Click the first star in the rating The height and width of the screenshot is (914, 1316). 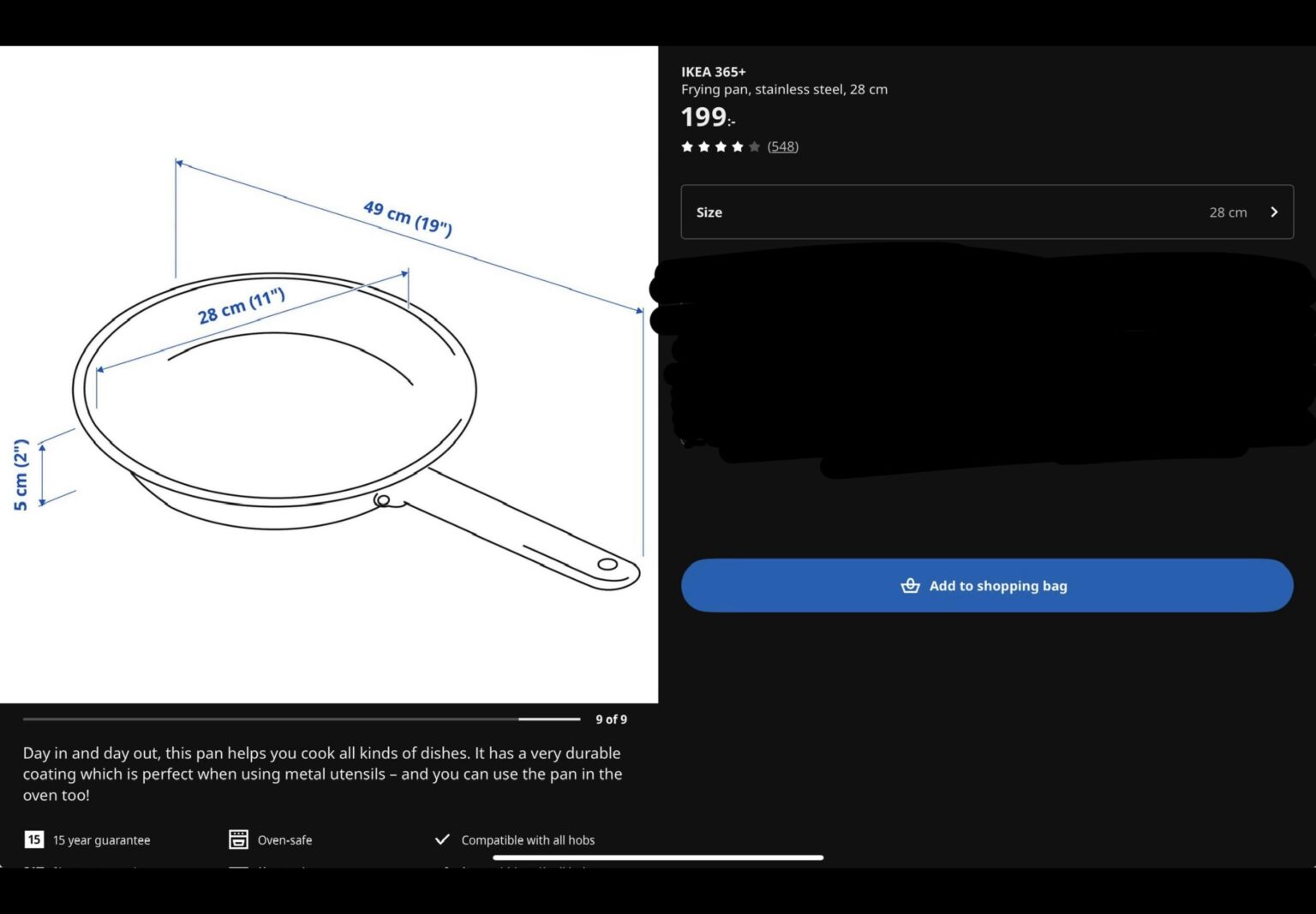pos(687,146)
